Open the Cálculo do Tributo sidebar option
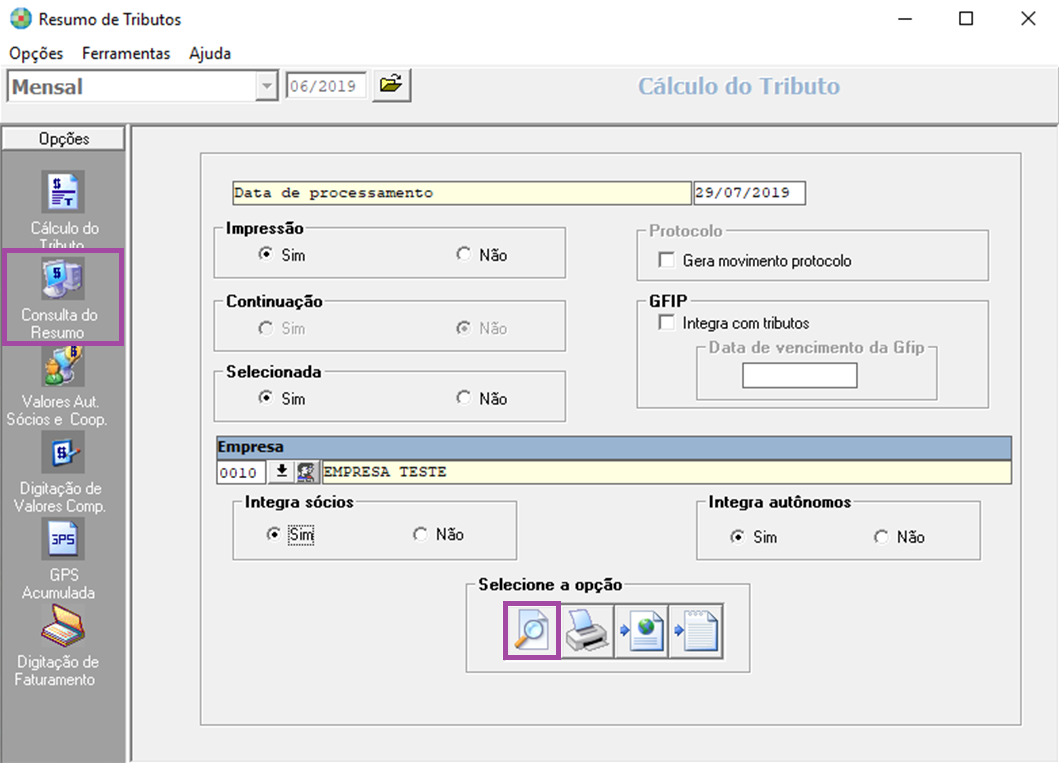Image resolution: width=1059 pixels, height=763 pixels. (x=63, y=211)
